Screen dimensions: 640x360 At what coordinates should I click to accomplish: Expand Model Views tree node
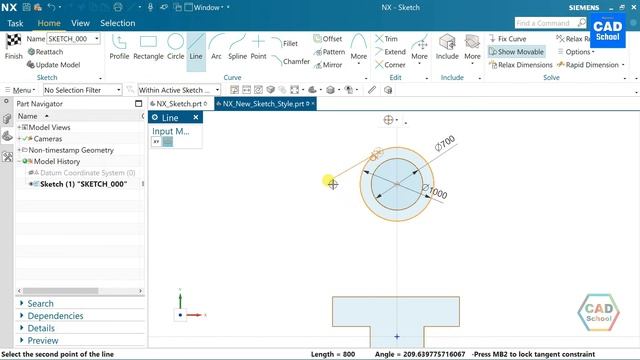point(19,127)
